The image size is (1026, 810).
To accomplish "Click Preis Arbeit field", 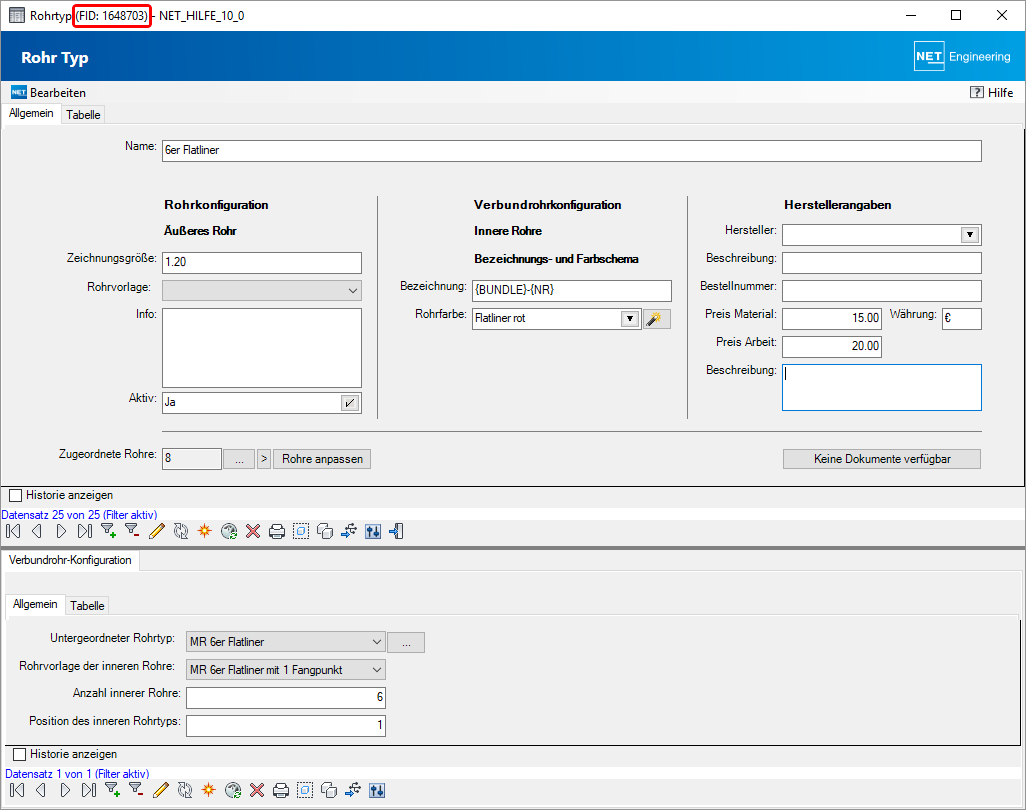I will [x=832, y=347].
